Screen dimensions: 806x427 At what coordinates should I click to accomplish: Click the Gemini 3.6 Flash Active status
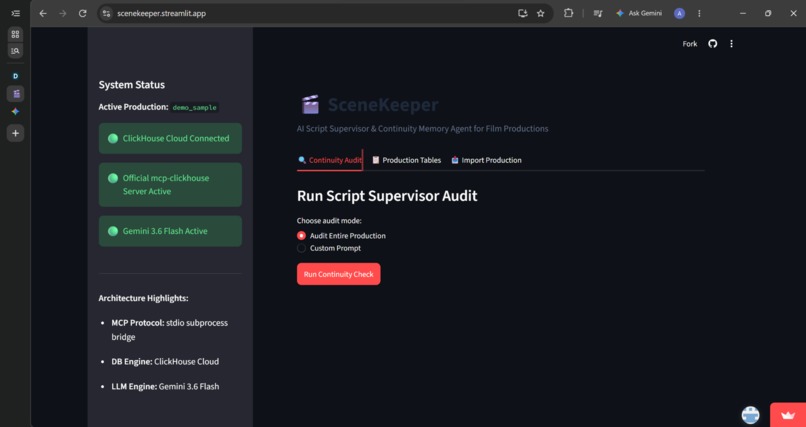[170, 231]
